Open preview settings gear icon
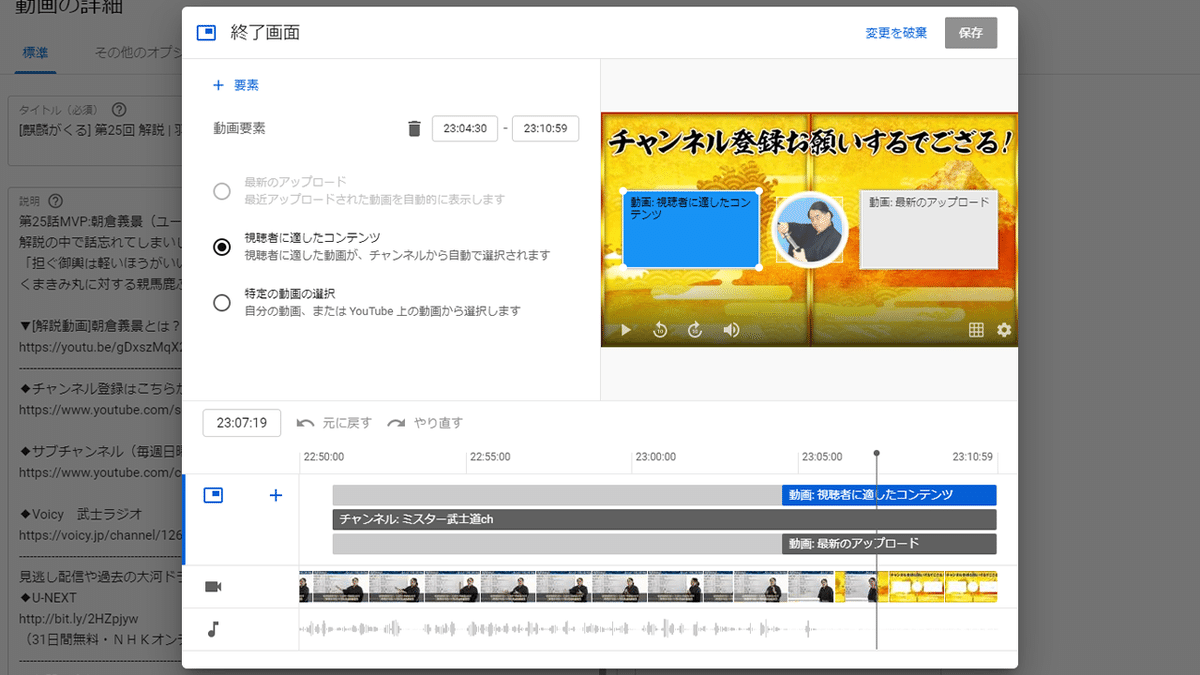Viewport: 1200px width, 675px height. click(x=1004, y=330)
